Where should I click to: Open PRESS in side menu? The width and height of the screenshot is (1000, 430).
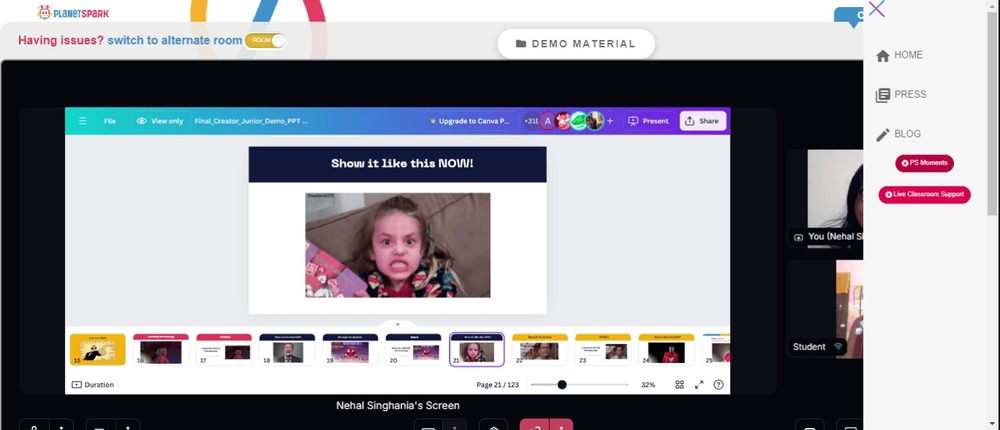pos(901,95)
